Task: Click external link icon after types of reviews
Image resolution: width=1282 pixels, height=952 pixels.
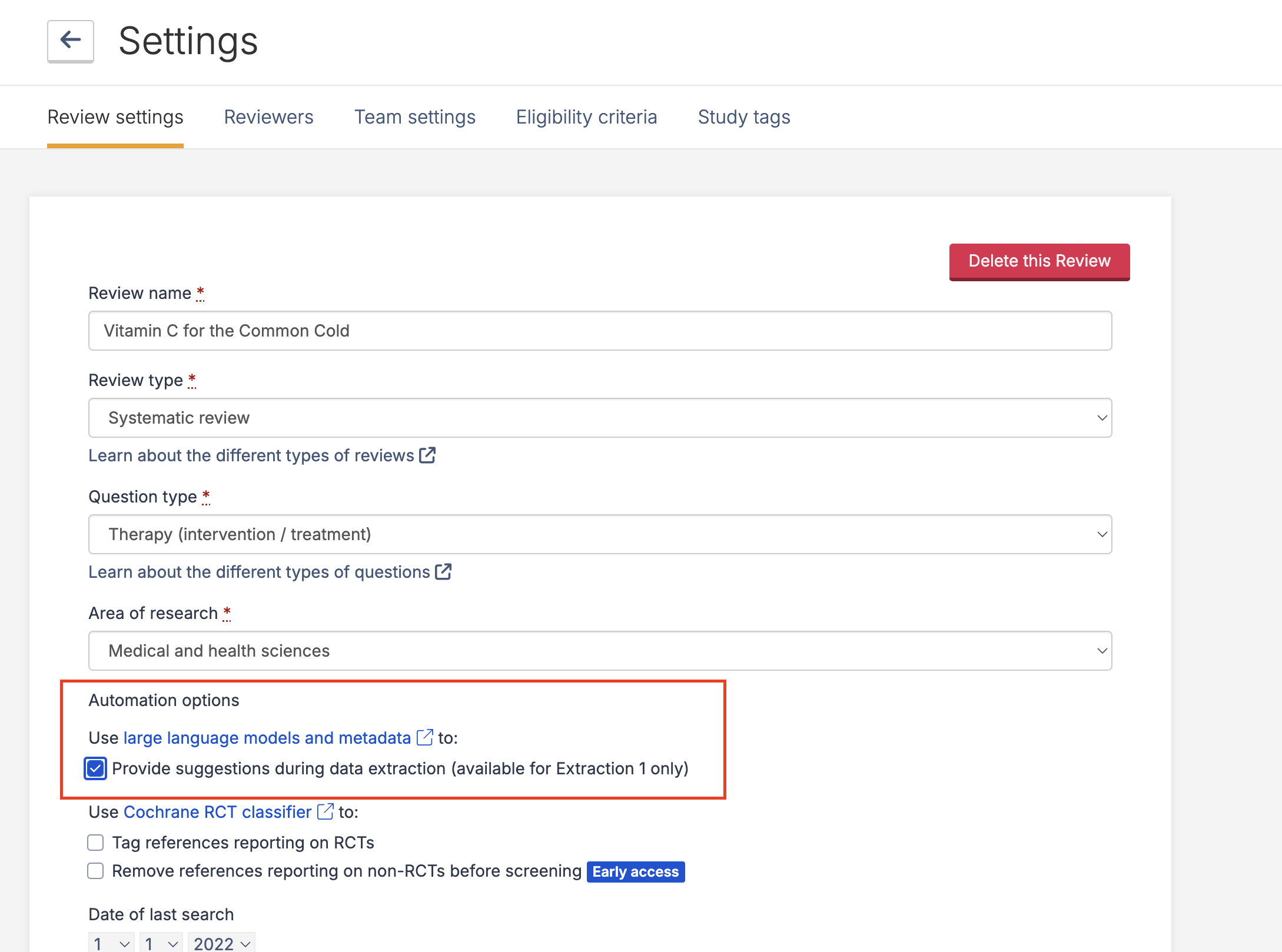Action: click(427, 455)
